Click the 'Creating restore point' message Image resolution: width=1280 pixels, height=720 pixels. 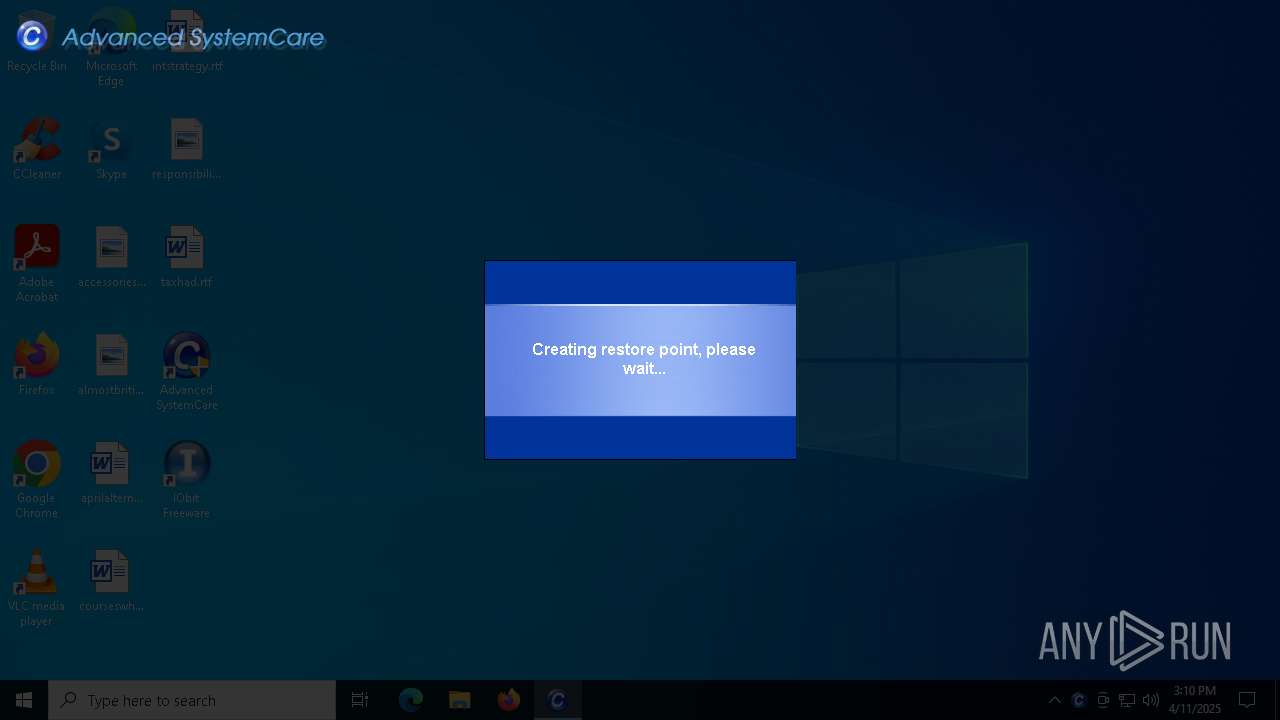click(644, 359)
